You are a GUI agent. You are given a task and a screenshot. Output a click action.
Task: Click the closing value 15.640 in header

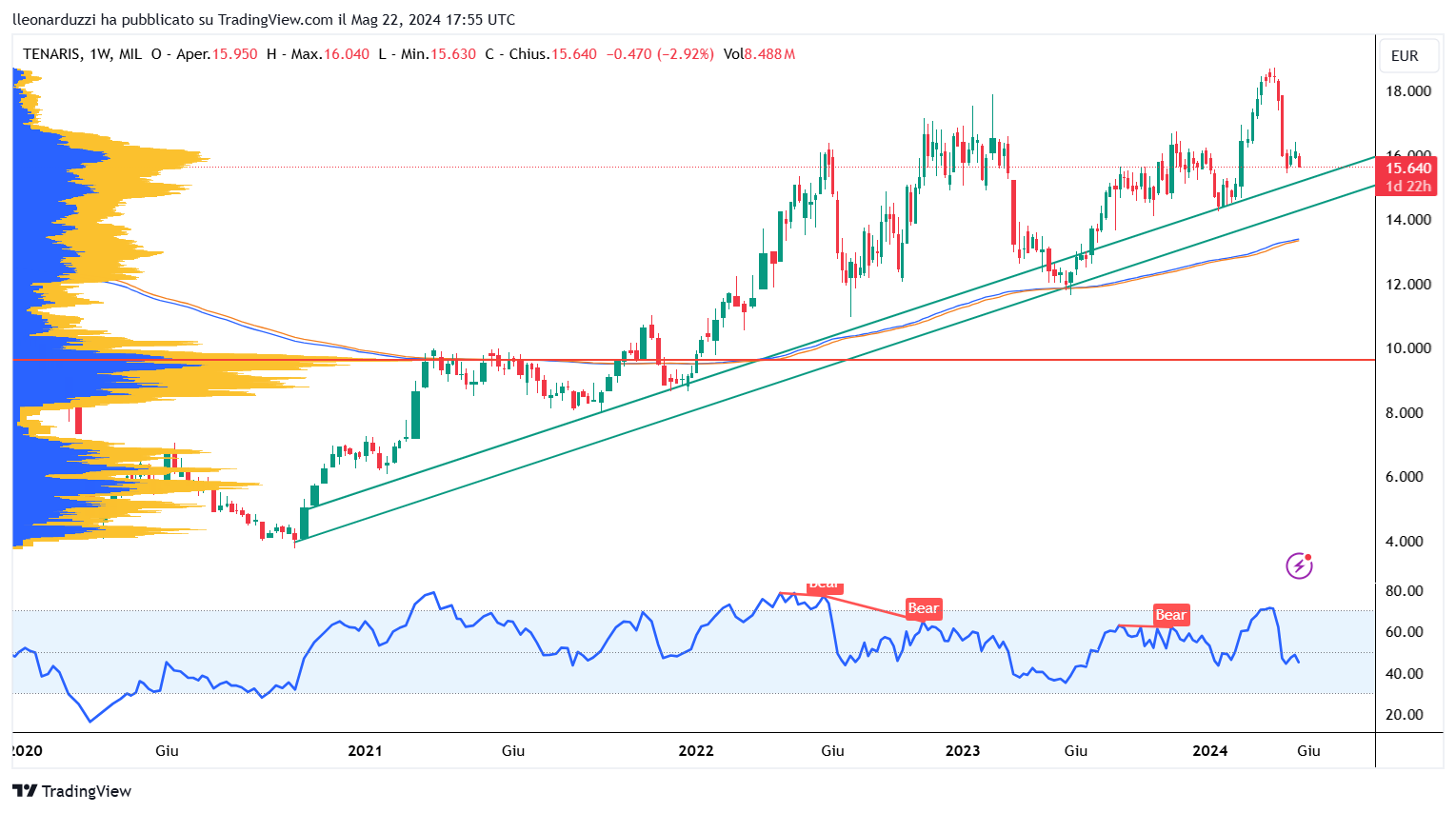pyautogui.click(x=574, y=54)
